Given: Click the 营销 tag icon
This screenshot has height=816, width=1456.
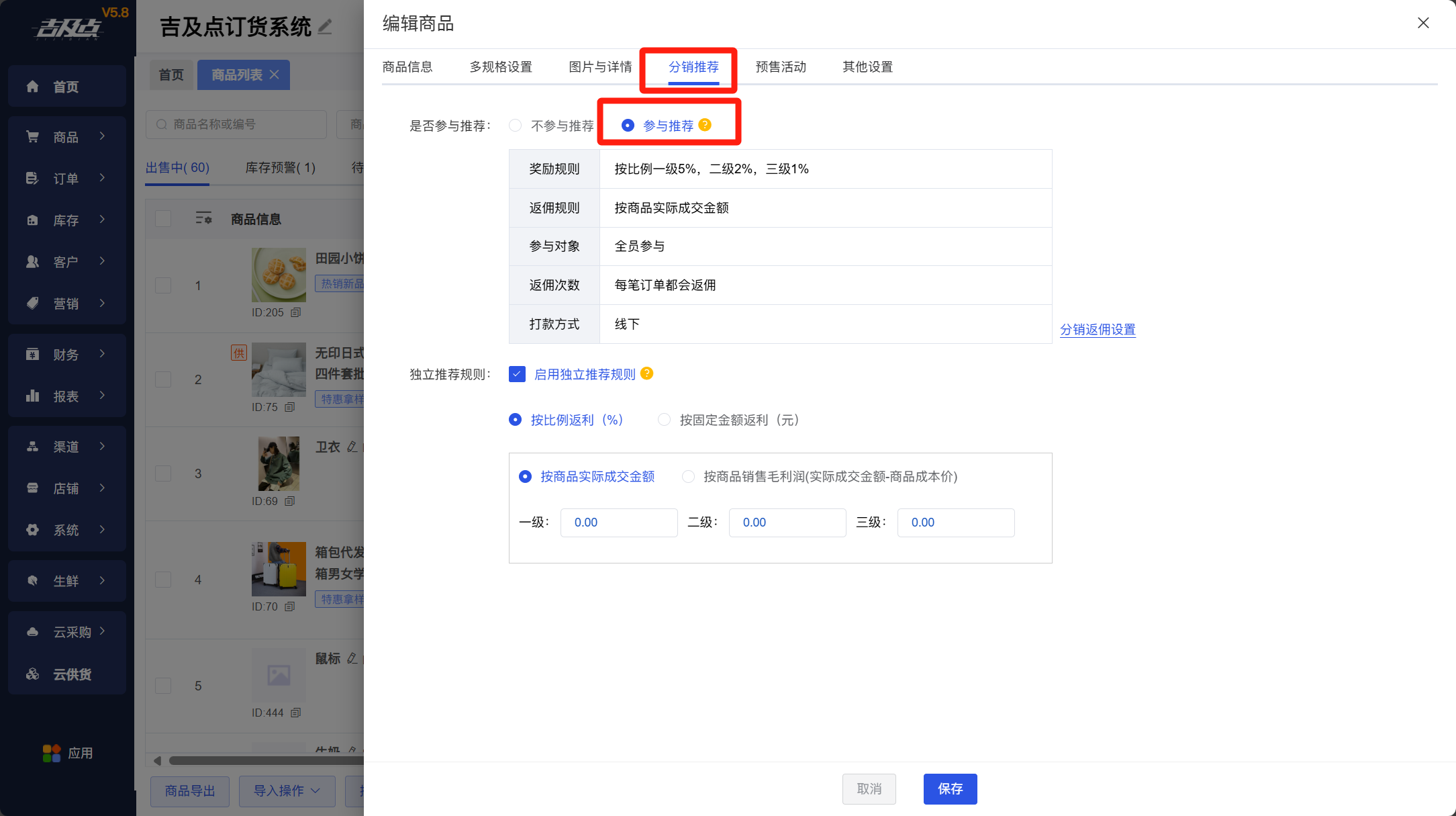Looking at the screenshot, I should [32, 304].
